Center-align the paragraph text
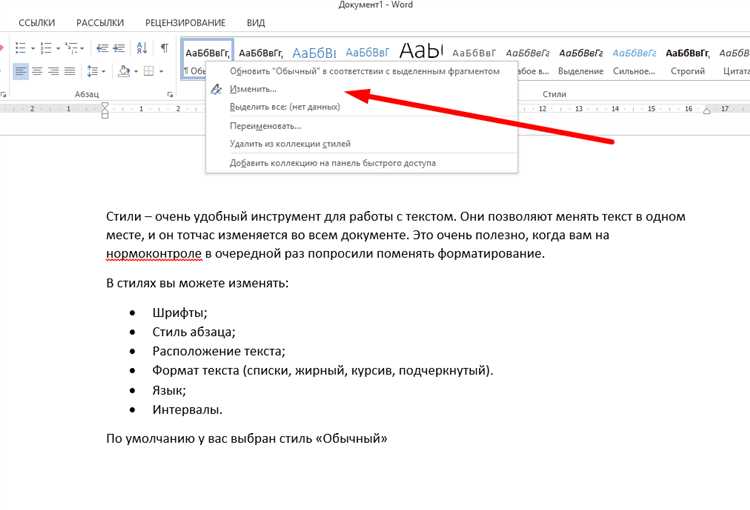 pyautogui.click(x=37, y=71)
